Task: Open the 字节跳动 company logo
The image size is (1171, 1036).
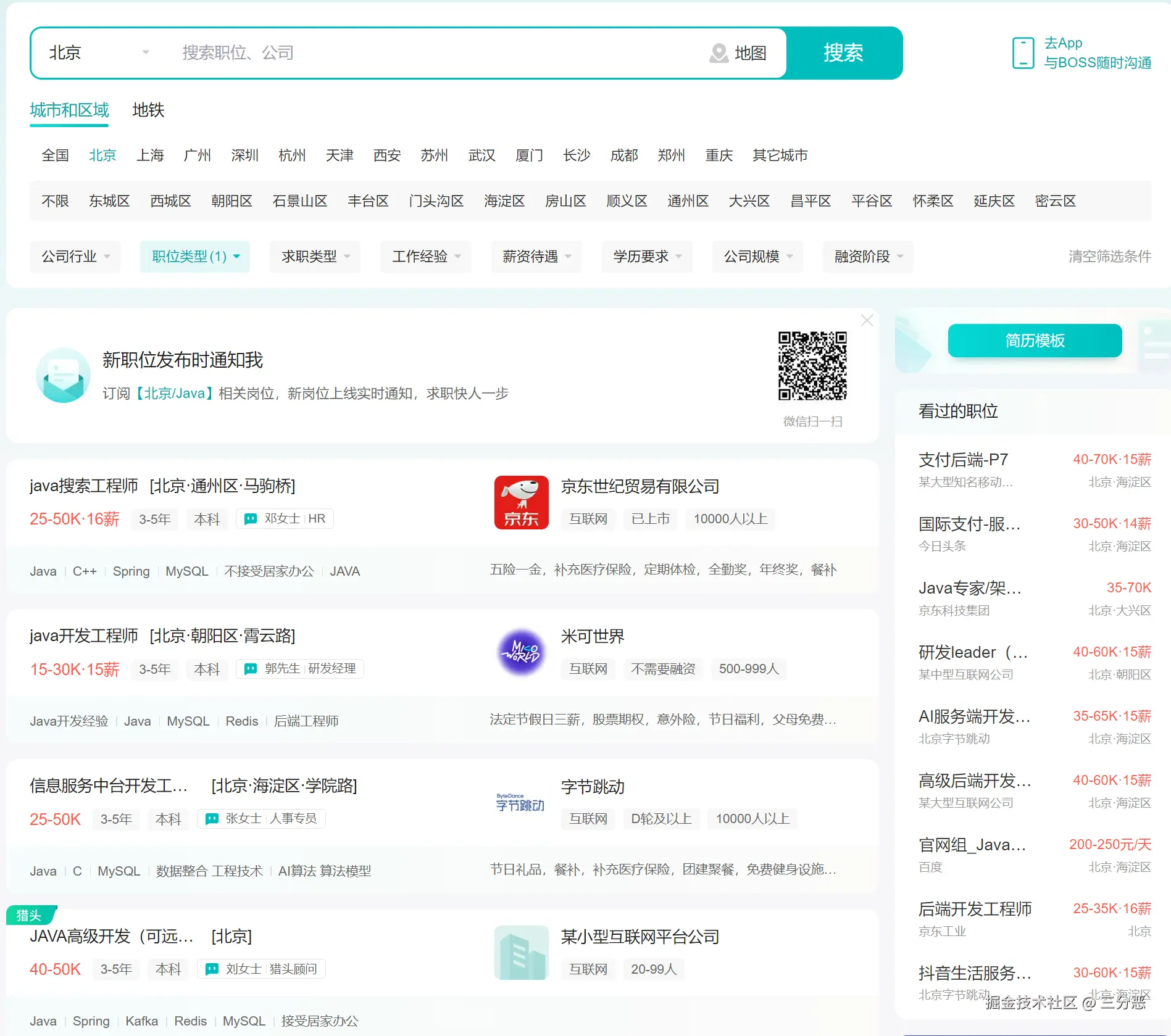Action: pyautogui.click(x=522, y=802)
